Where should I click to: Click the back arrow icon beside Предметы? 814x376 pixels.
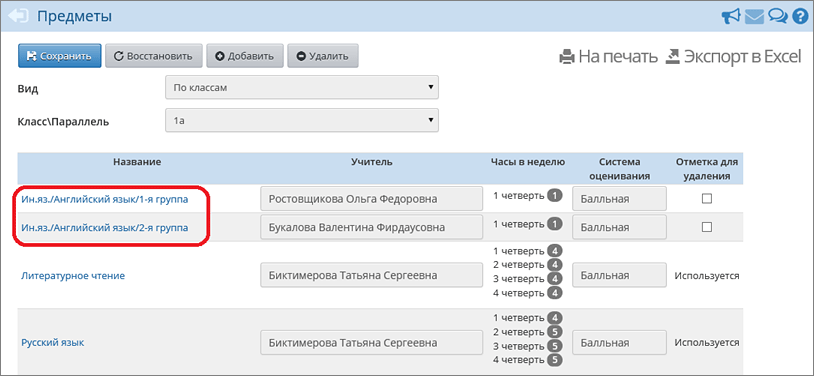coord(18,16)
